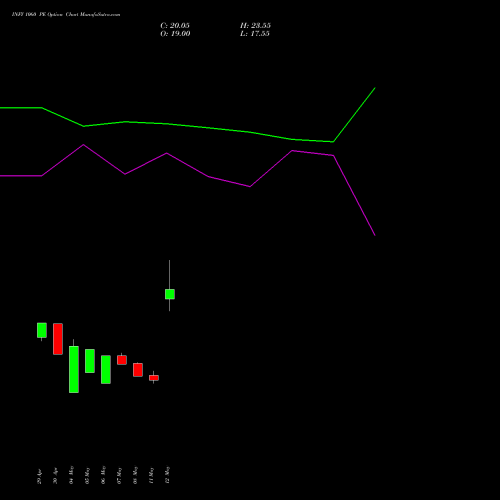Select the 30 Apr red candlestick
The height and width of the screenshot is (500, 500).
pos(58,339)
